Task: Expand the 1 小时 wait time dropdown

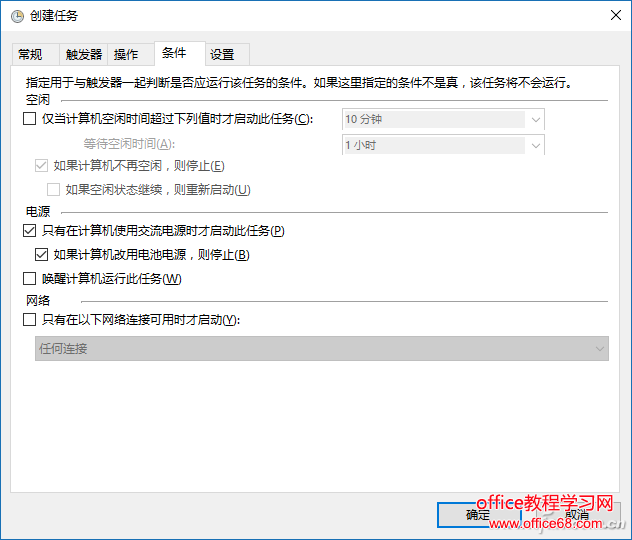Action: click(x=443, y=145)
